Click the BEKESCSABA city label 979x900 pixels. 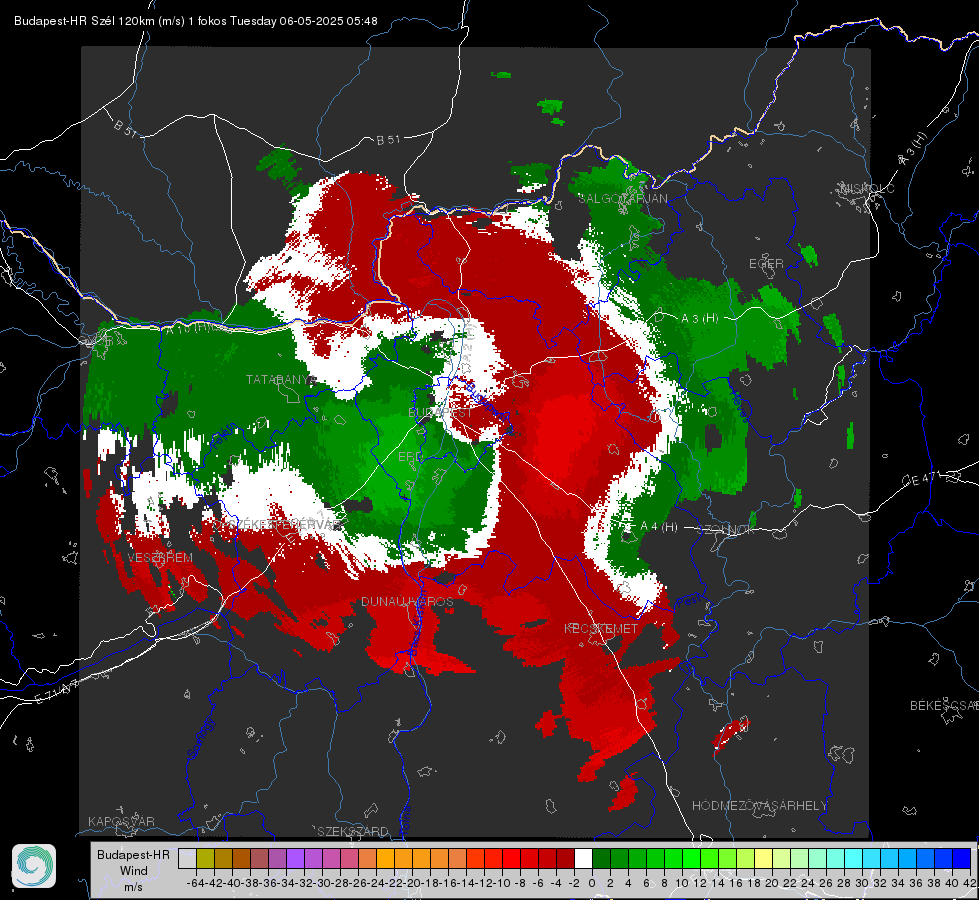[x=944, y=706]
